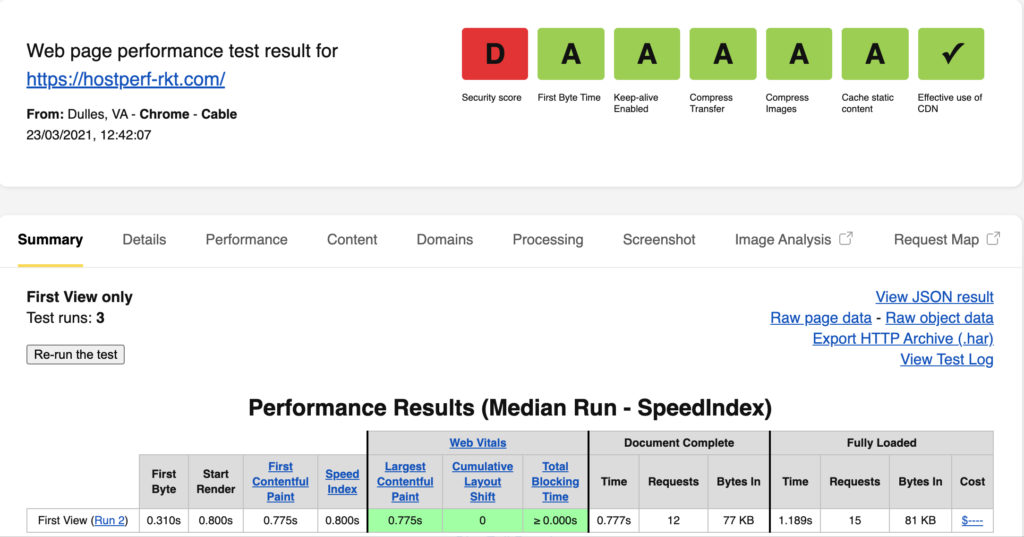Open the hostperf-rkt.com URL link
This screenshot has height=537, width=1024.
[x=125, y=79]
